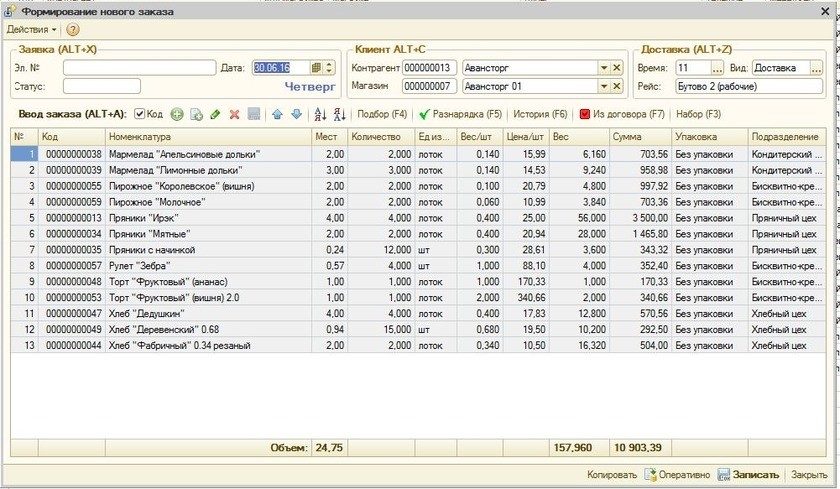Open Вид Доставка selection ellipsis button

coord(816,68)
